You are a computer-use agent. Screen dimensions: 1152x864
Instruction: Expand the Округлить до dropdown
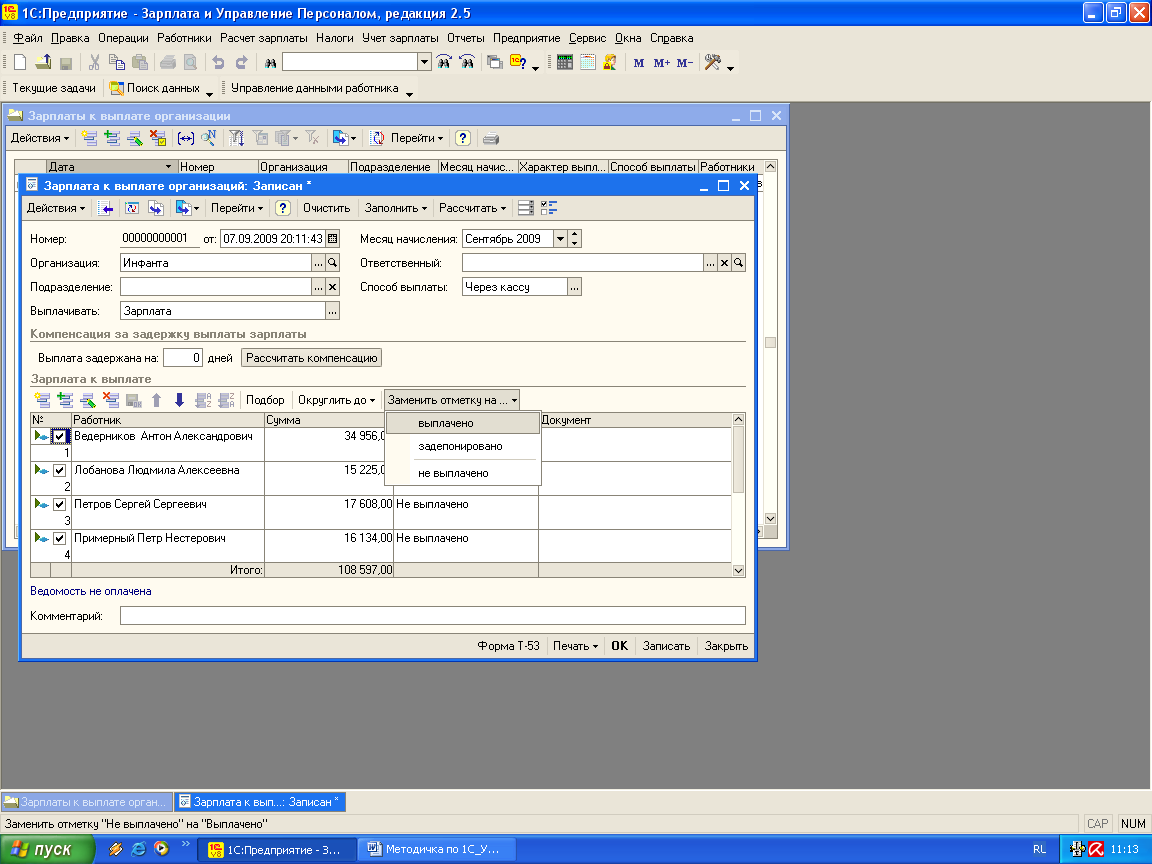(337, 400)
